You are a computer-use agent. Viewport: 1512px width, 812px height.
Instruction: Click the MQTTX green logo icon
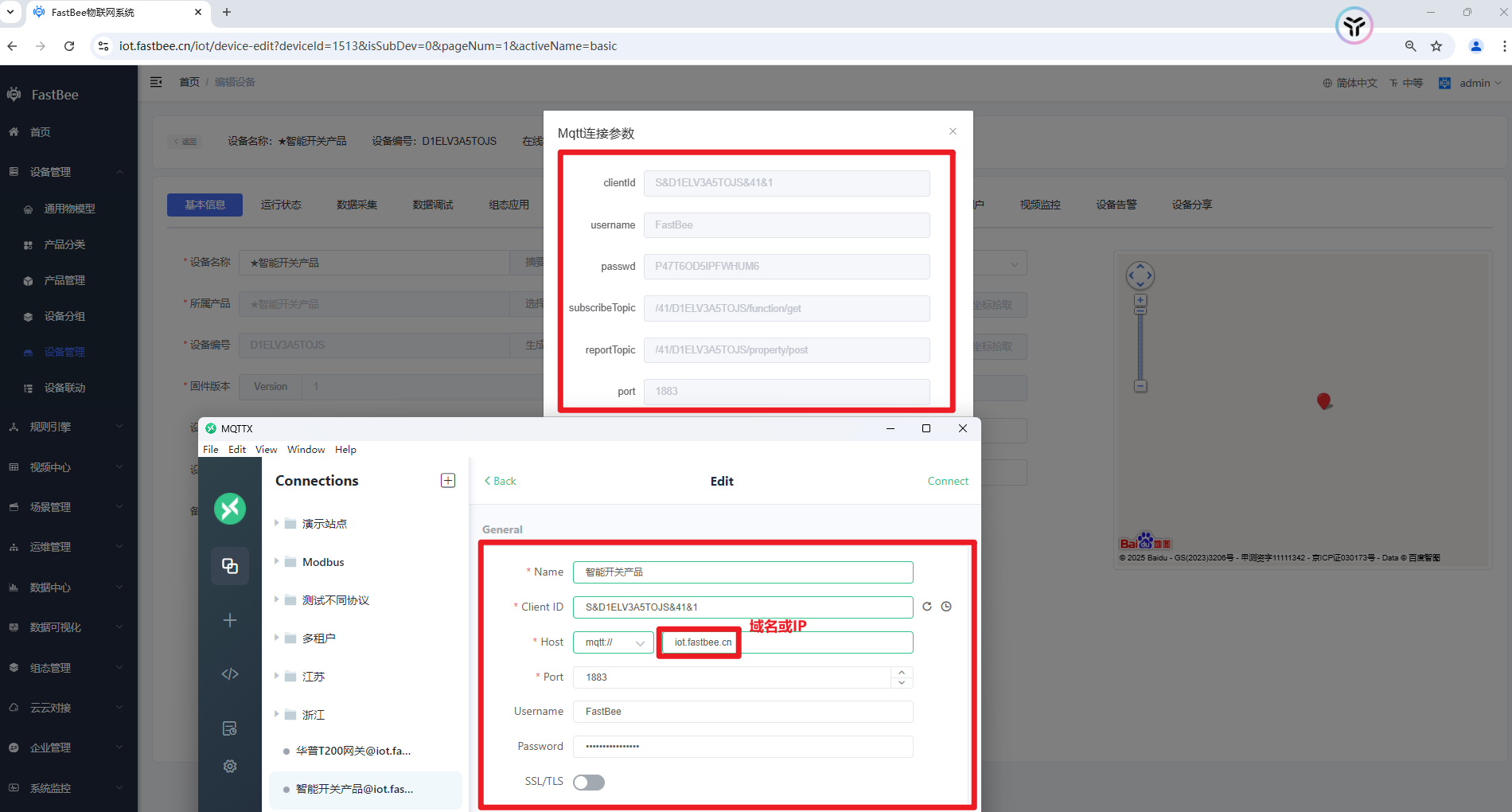point(230,509)
